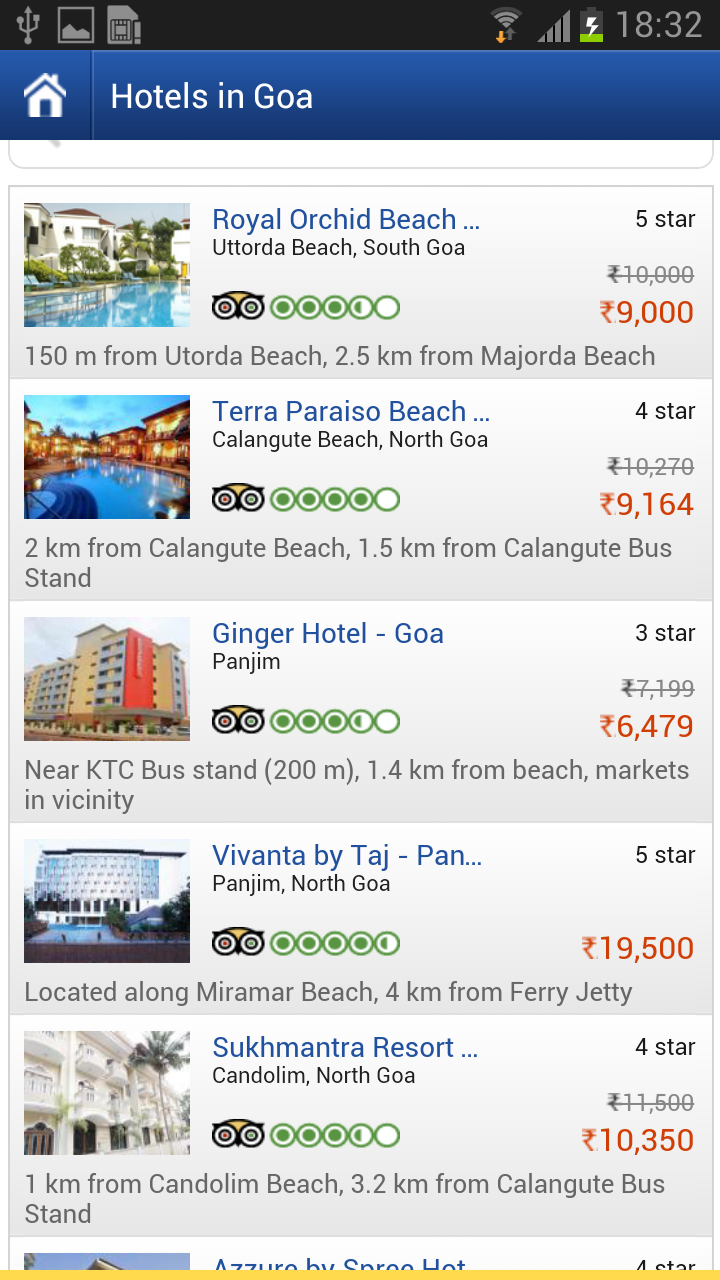The width and height of the screenshot is (720, 1280).
Task: Tap TripAdvisor owl icon for Vivanta by Taj
Action: 238,943
